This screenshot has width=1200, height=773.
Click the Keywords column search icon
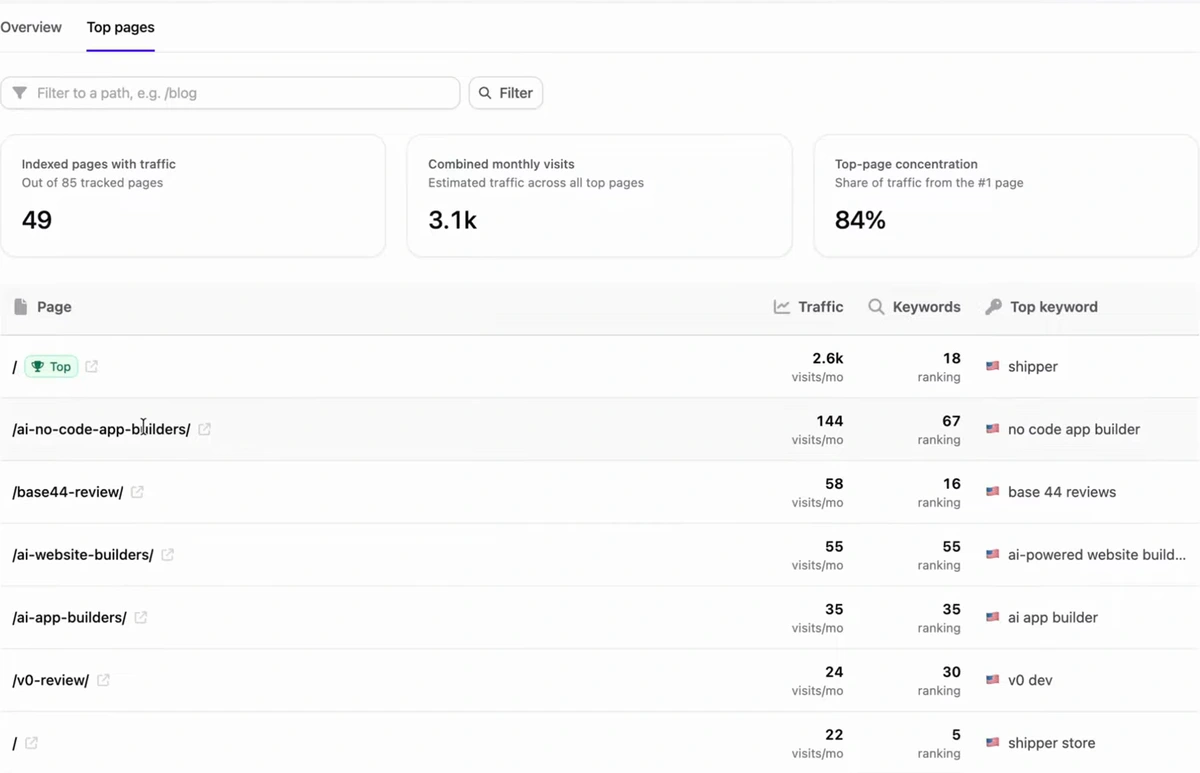pyautogui.click(x=876, y=307)
